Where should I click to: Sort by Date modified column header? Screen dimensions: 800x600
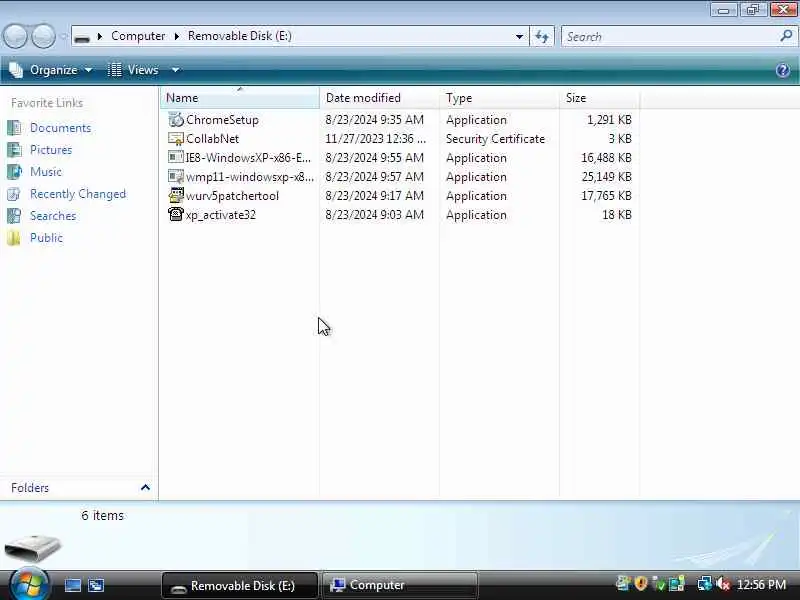380,97
